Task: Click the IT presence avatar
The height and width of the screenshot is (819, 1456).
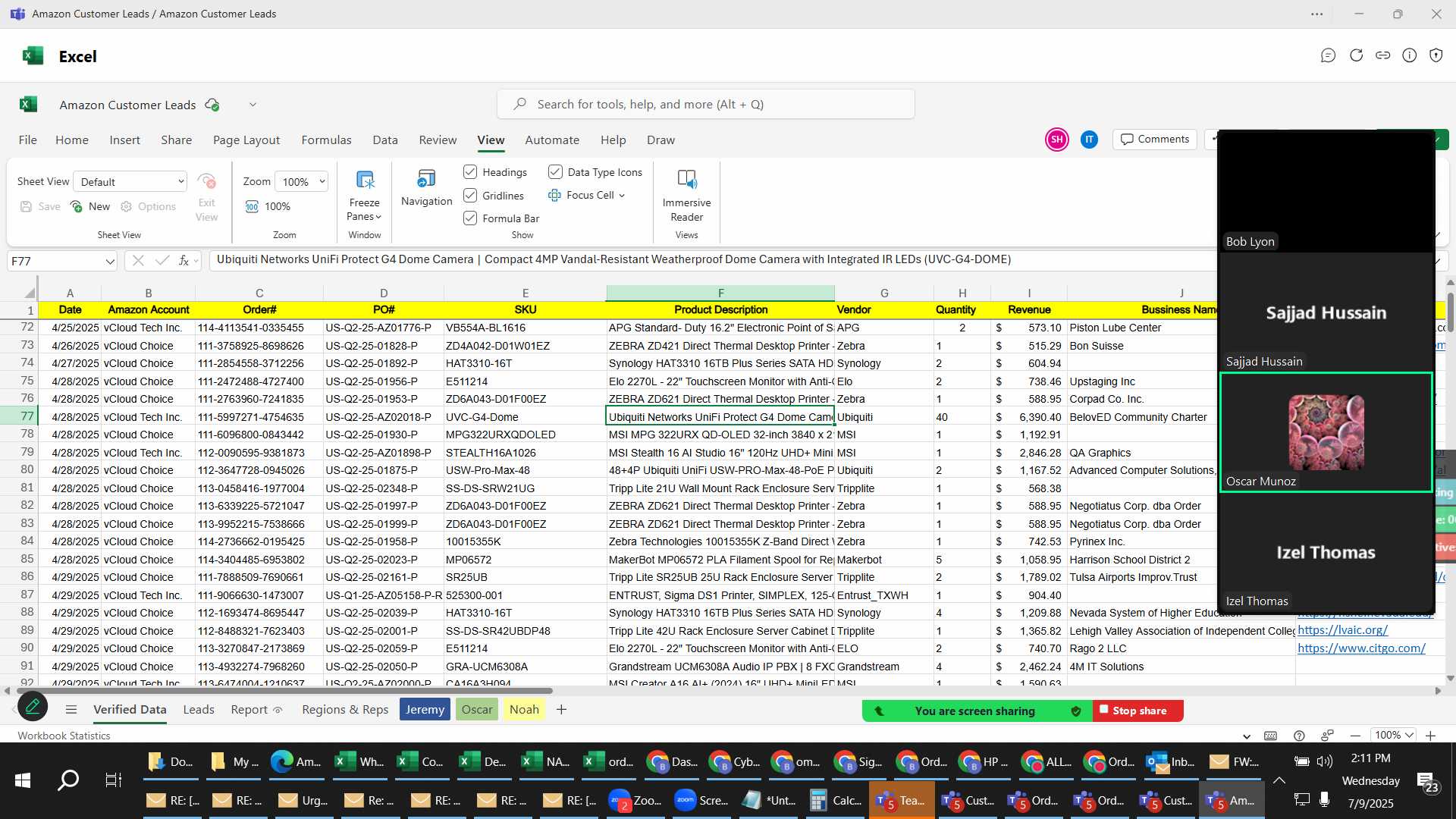Action: click(x=1089, y=140)
